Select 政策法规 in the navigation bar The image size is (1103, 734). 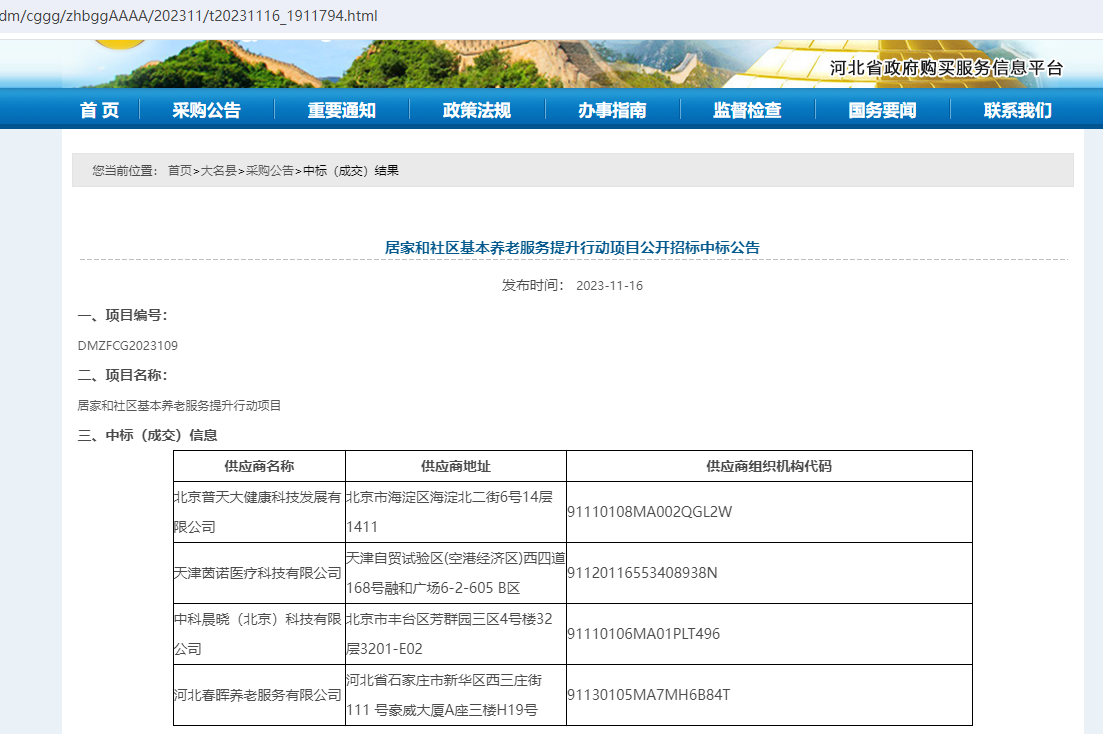click(476, 110)
